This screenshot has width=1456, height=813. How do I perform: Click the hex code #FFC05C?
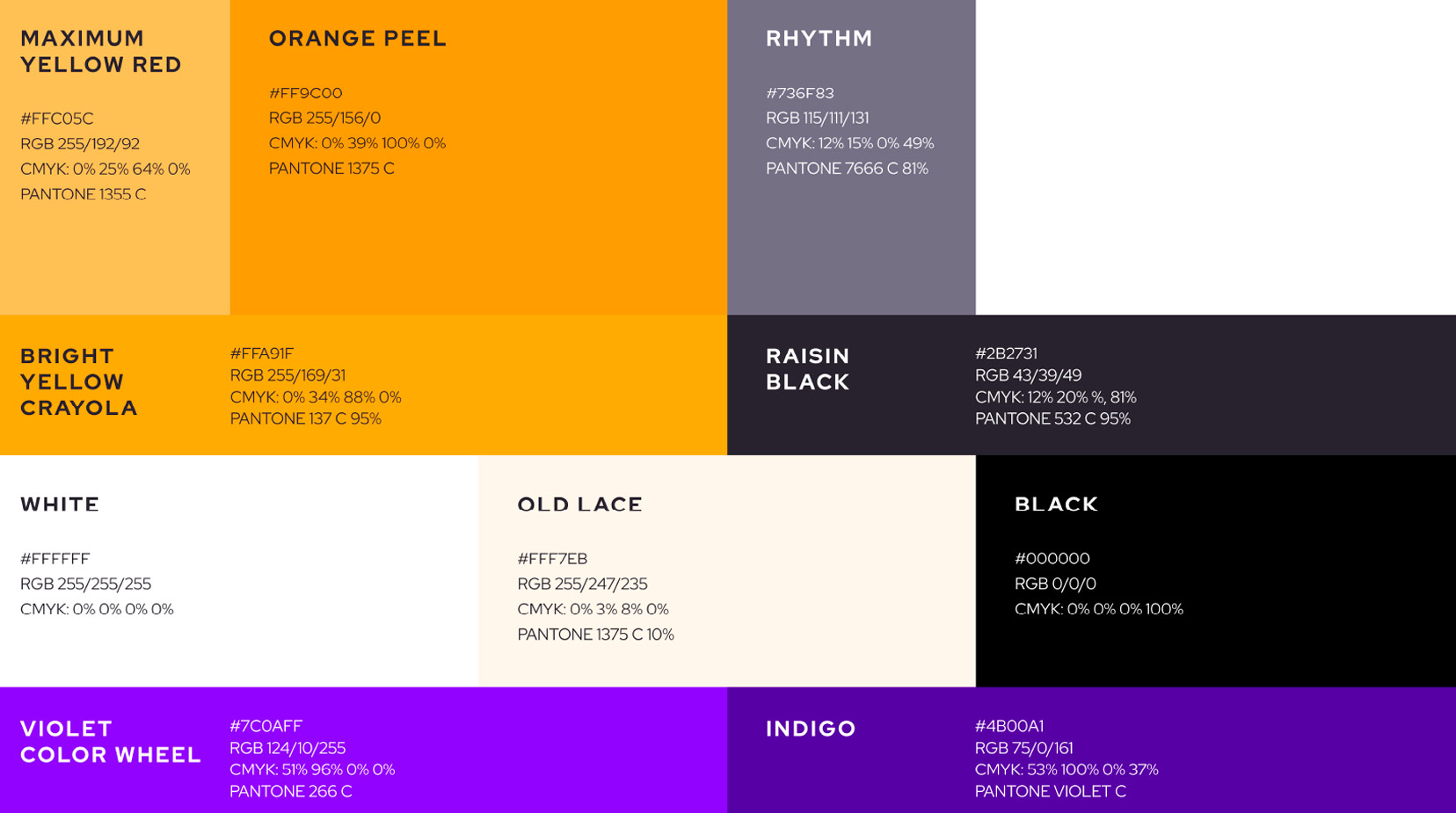57,119
